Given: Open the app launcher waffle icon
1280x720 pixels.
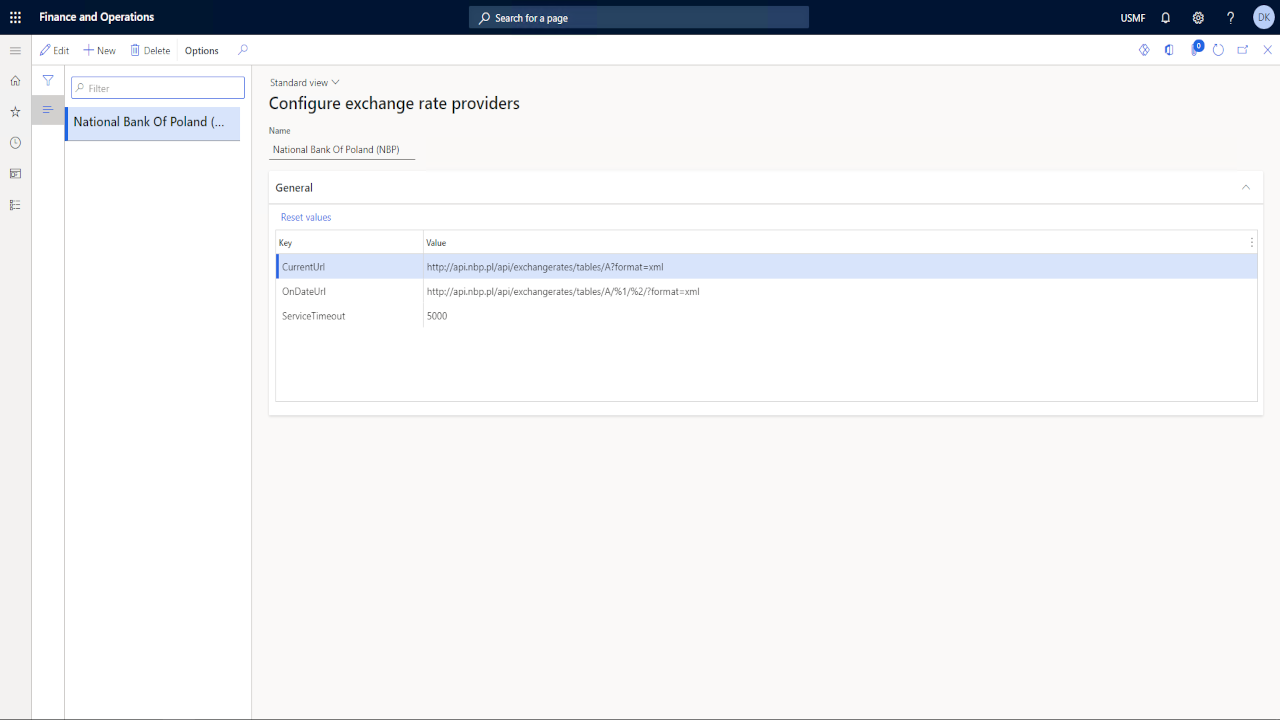Looking at the screenshot, I should pos(15,17).
